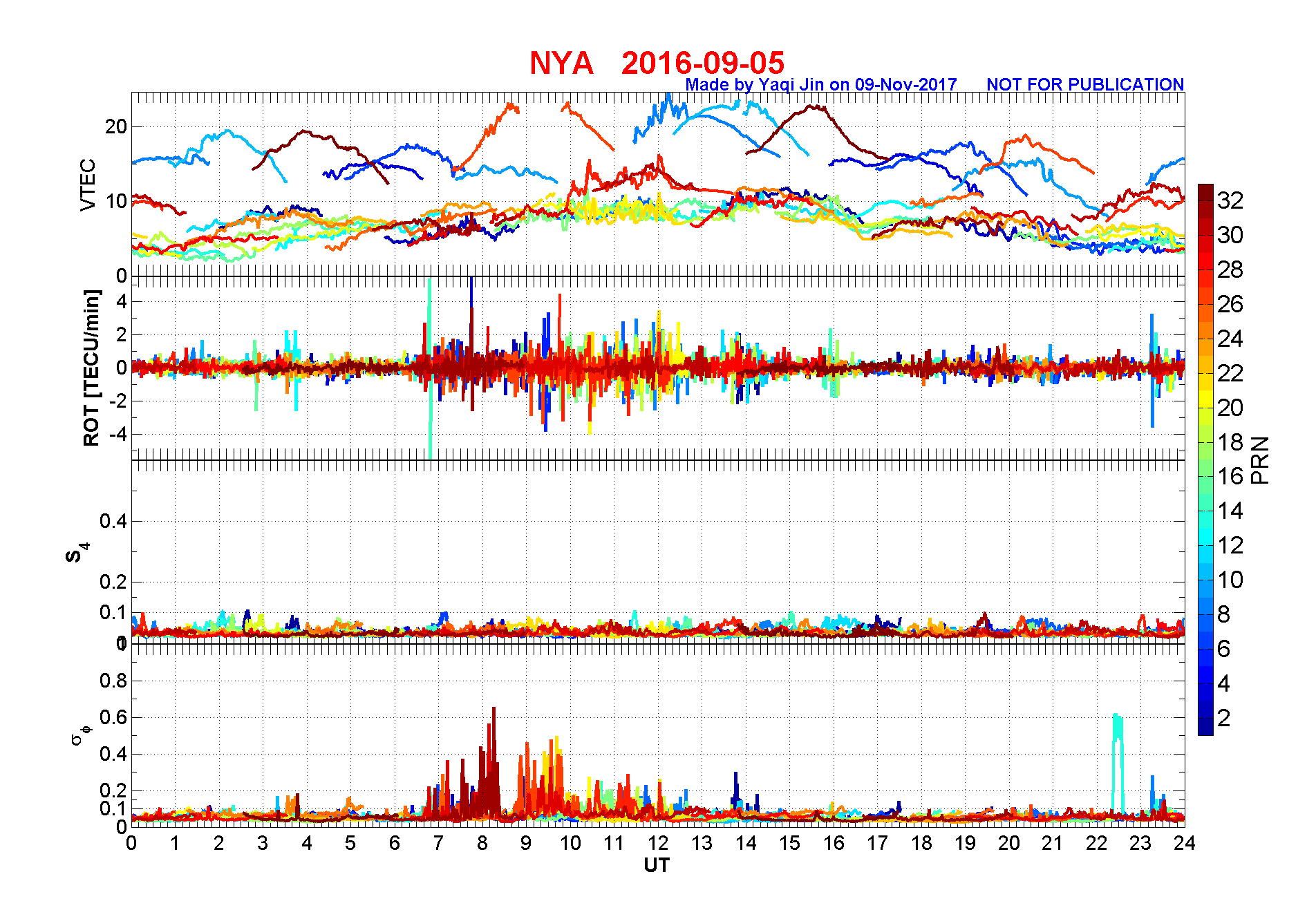
Task: Click colorbar tick value 28
Action: 1230,269
